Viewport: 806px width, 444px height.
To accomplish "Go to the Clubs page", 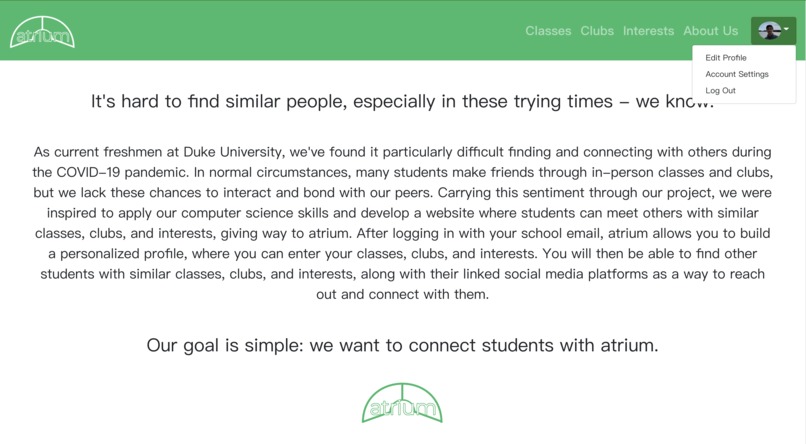I will [597, 31].
